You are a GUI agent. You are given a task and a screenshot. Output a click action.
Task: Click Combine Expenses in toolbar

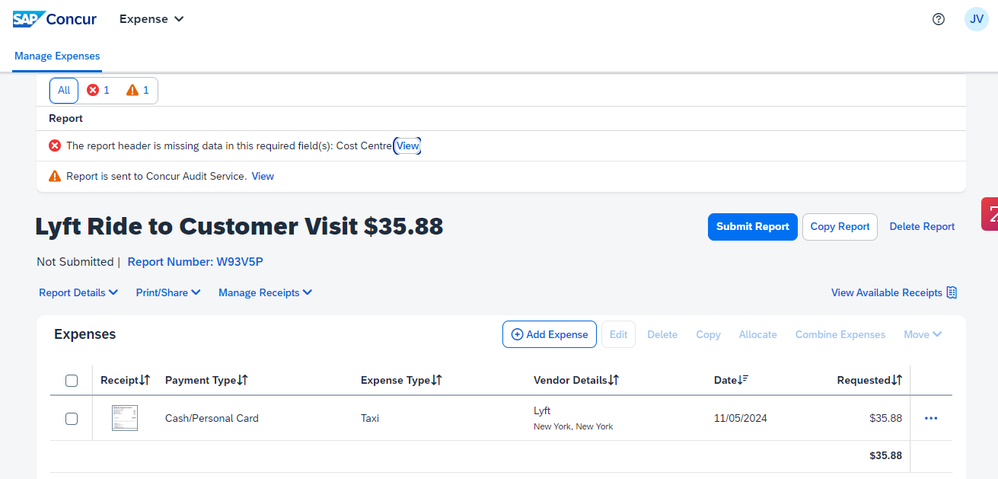840,335
